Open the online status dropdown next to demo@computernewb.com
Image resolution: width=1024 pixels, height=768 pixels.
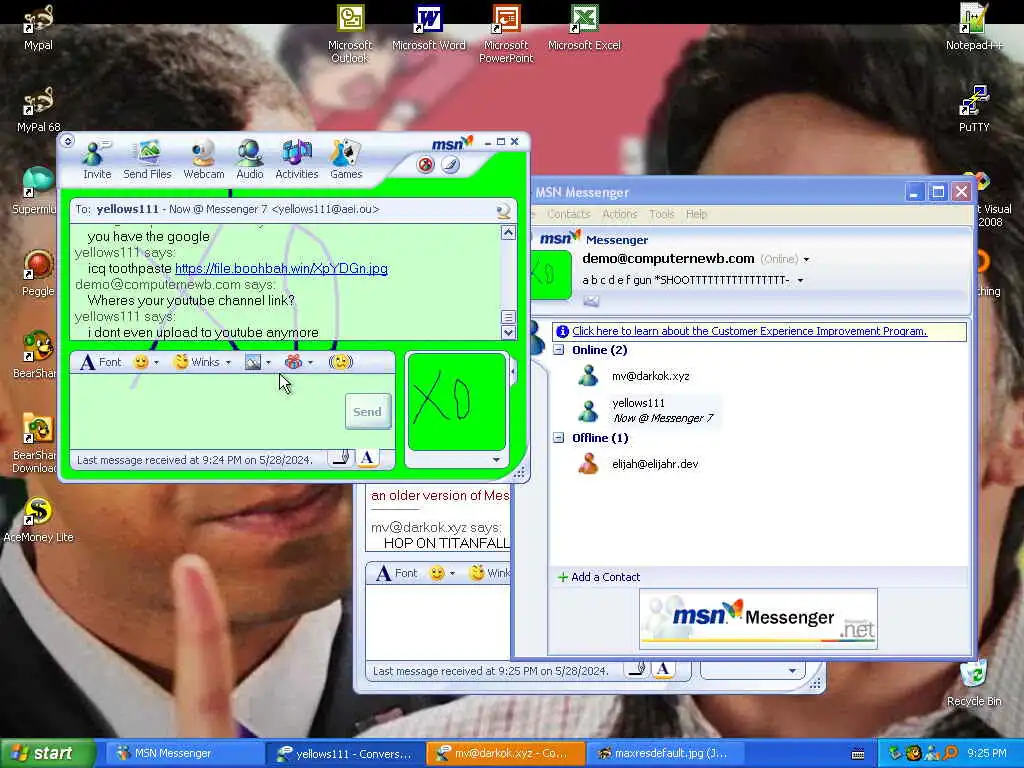tap(807, 260)
